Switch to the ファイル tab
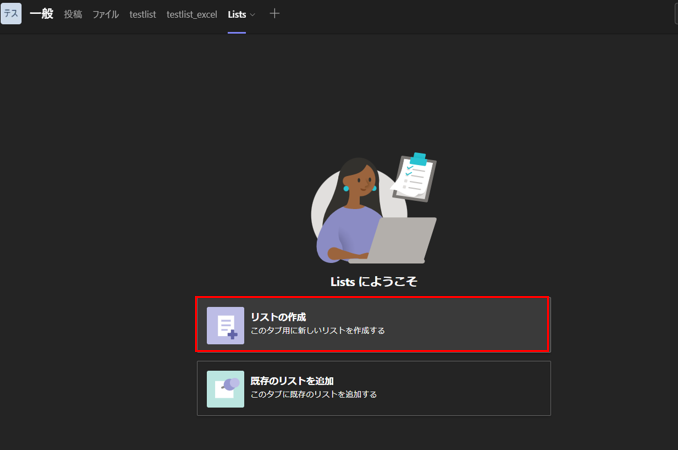678x450 pixels. [x=106, y=14]
